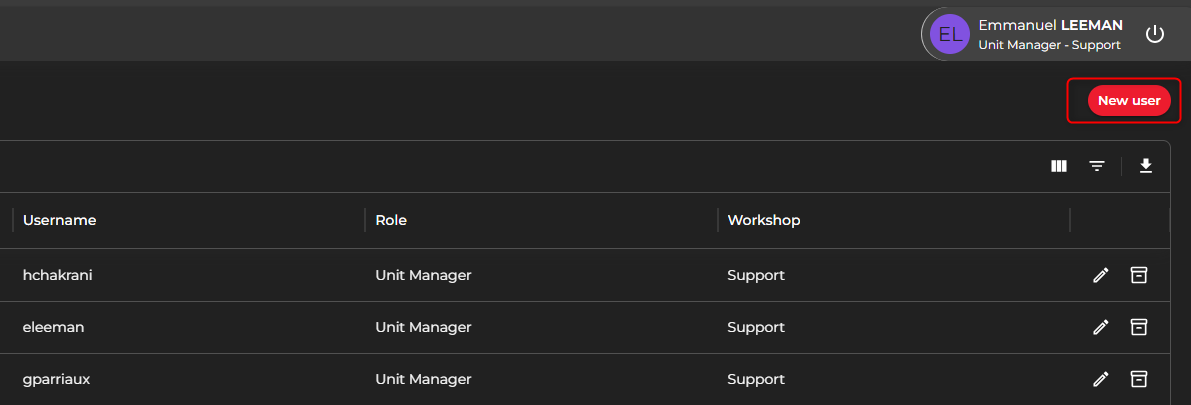This screenshot has height=405, width=1191.
Task: Open Emmanuel LEEMAN account menu
Action: pos(1050,25)
